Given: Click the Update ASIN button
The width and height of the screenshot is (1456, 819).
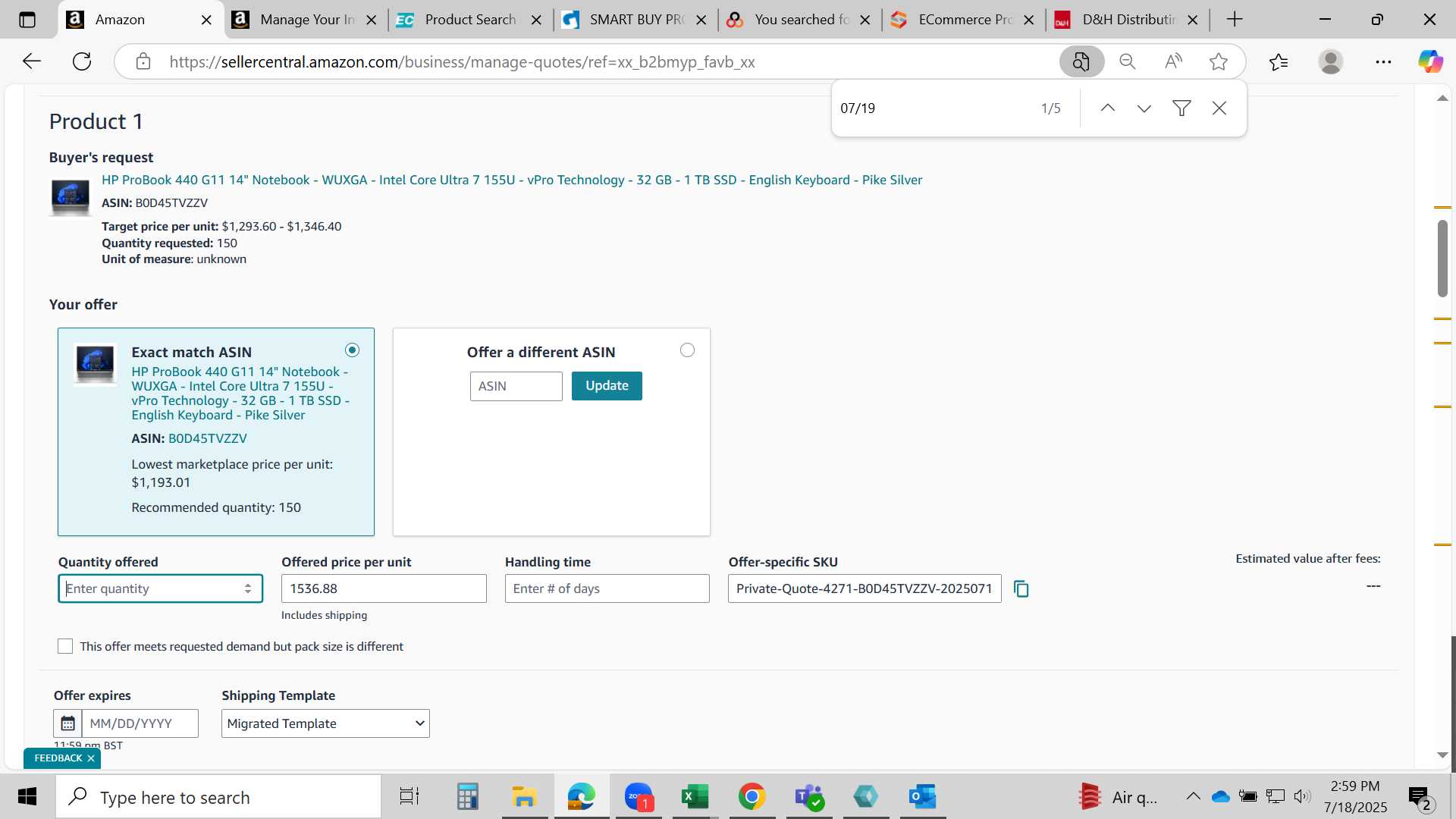Looking at the screenshot, I should pyautogui.click(x=607, y=386).
